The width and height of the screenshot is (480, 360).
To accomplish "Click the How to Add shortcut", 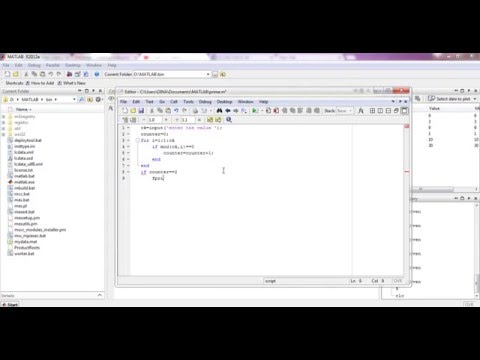I will pyautogui.click(x=40, y=83).
